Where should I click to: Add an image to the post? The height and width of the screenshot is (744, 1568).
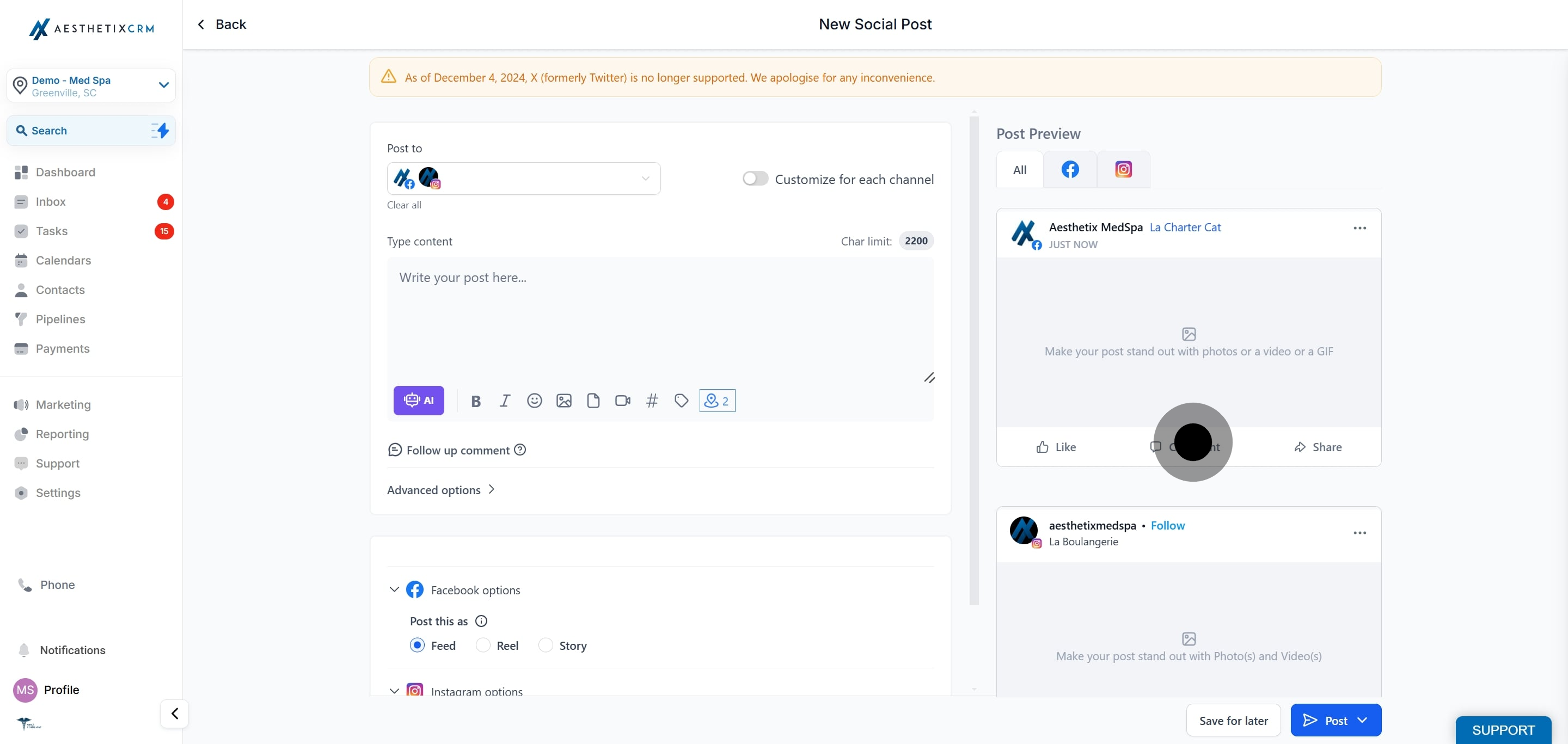(x=563, y=400)
